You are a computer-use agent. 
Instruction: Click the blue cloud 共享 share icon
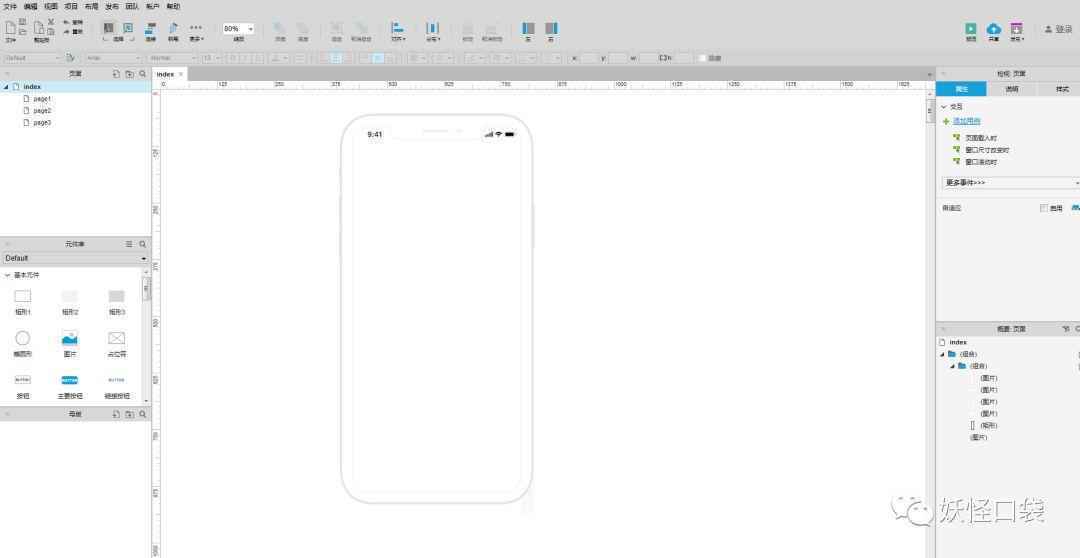993,31
